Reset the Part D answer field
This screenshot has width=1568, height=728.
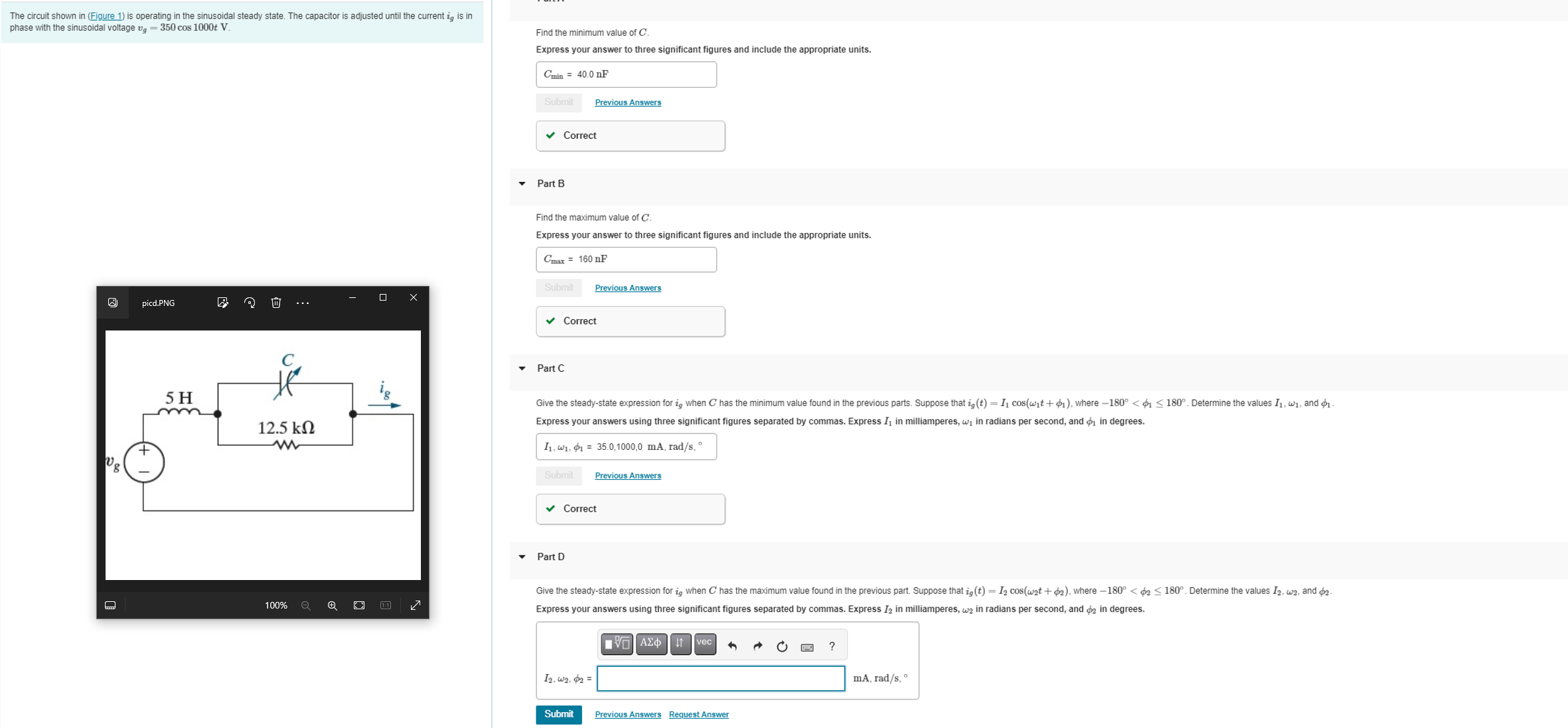point(782,646)
